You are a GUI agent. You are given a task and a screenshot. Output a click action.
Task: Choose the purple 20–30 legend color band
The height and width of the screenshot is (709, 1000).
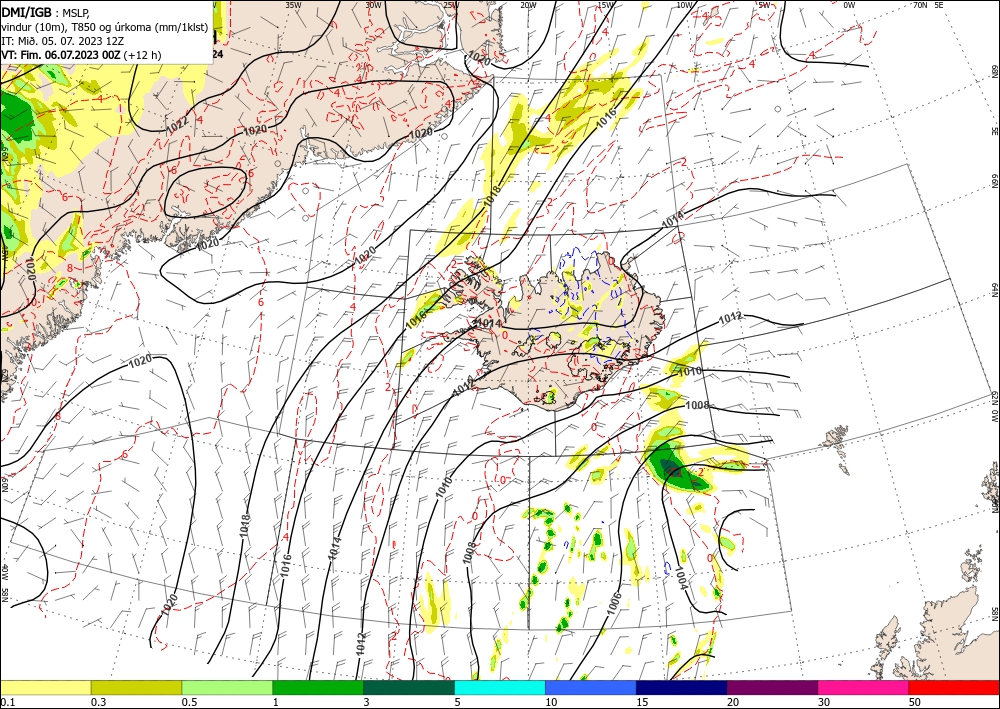772,687
